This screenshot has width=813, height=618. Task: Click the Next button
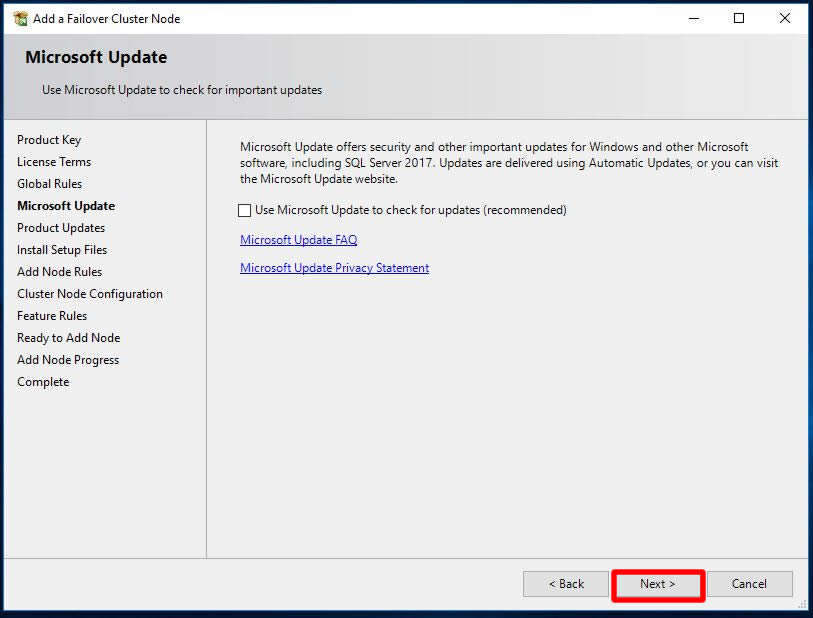[x=657, y=584]
